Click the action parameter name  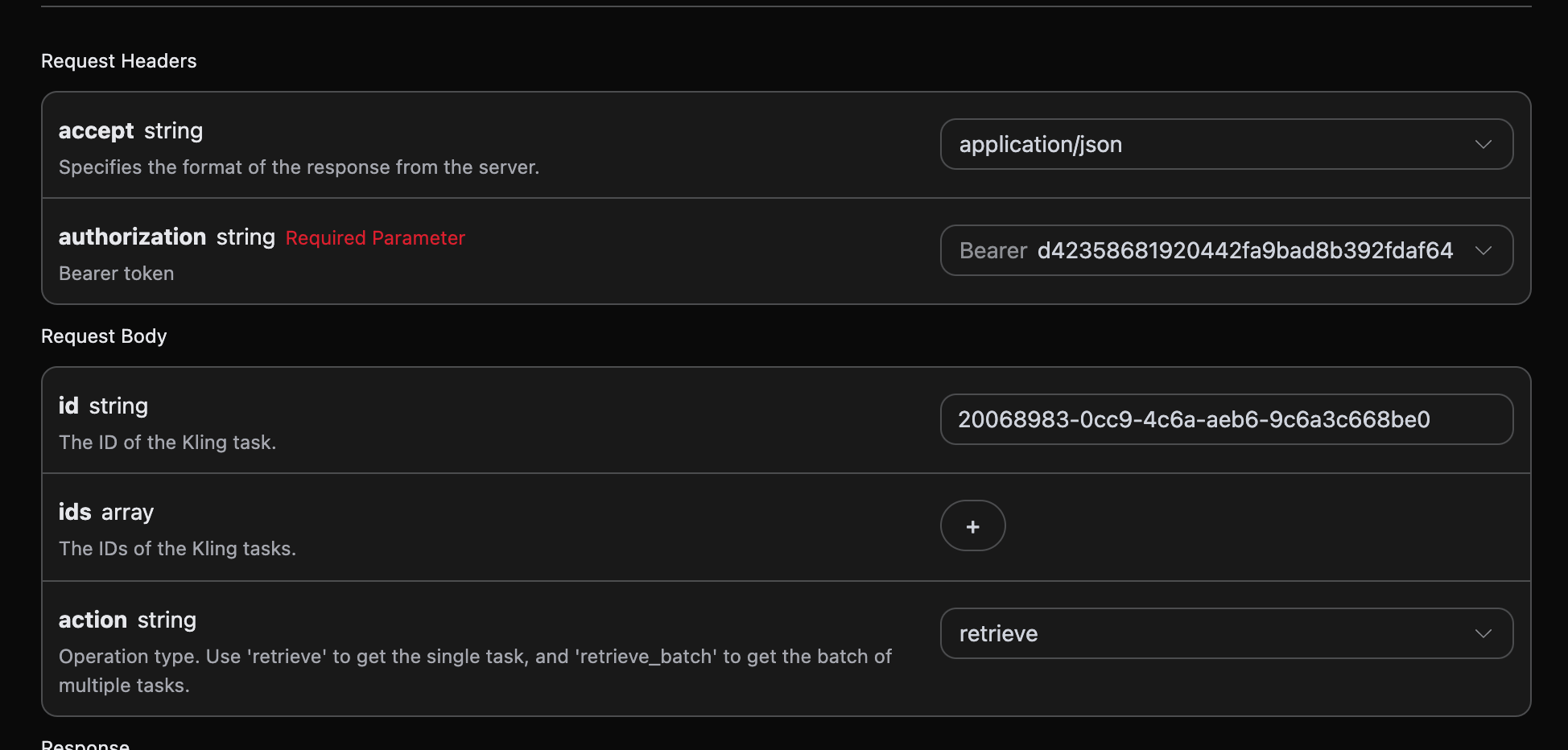[x=93, y=620]
